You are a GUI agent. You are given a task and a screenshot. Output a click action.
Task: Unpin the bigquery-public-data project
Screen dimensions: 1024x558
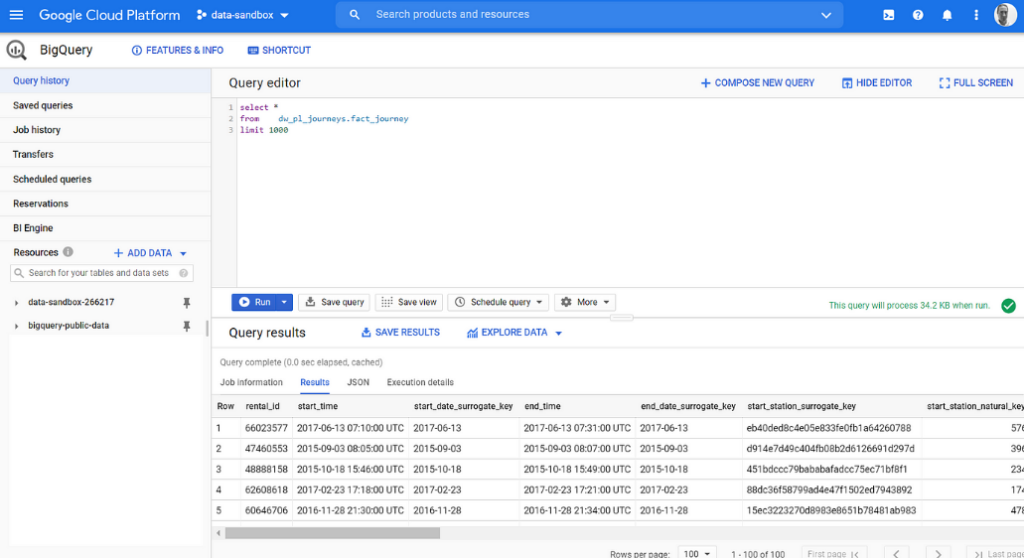pyautogui.click(x=186, y=325)
